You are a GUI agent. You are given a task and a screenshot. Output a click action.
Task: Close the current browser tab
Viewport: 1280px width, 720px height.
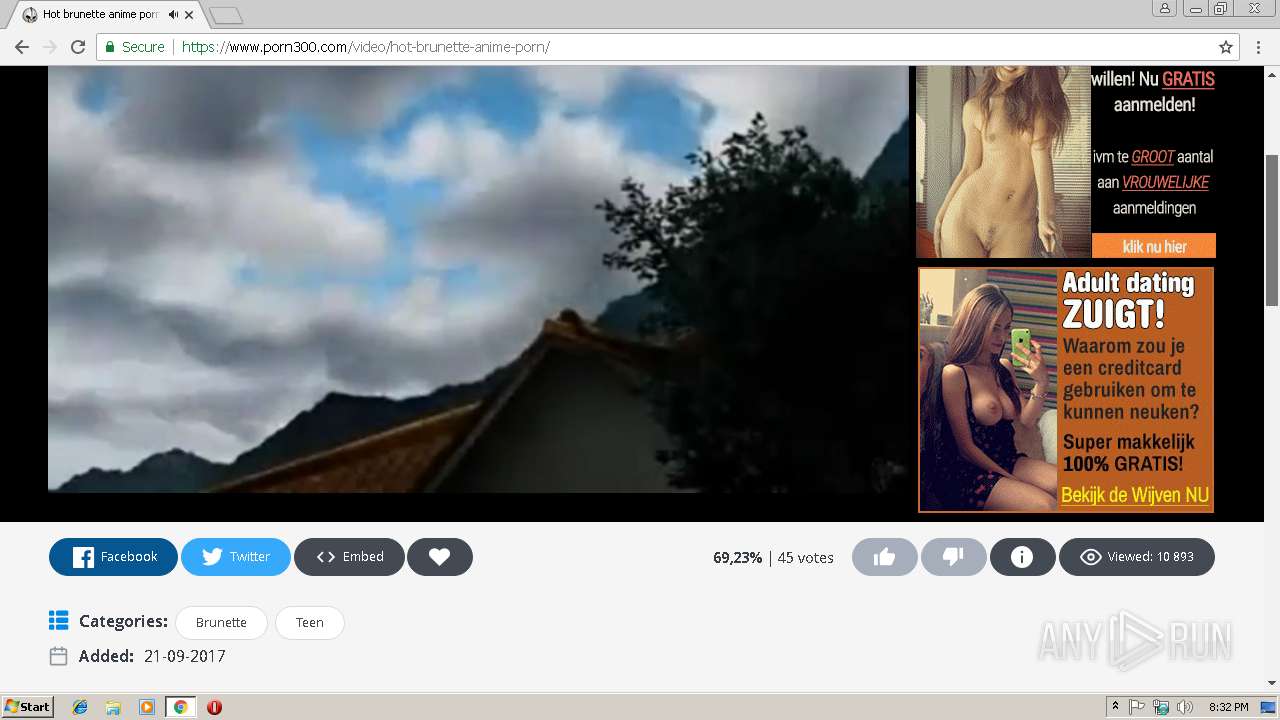189,15
